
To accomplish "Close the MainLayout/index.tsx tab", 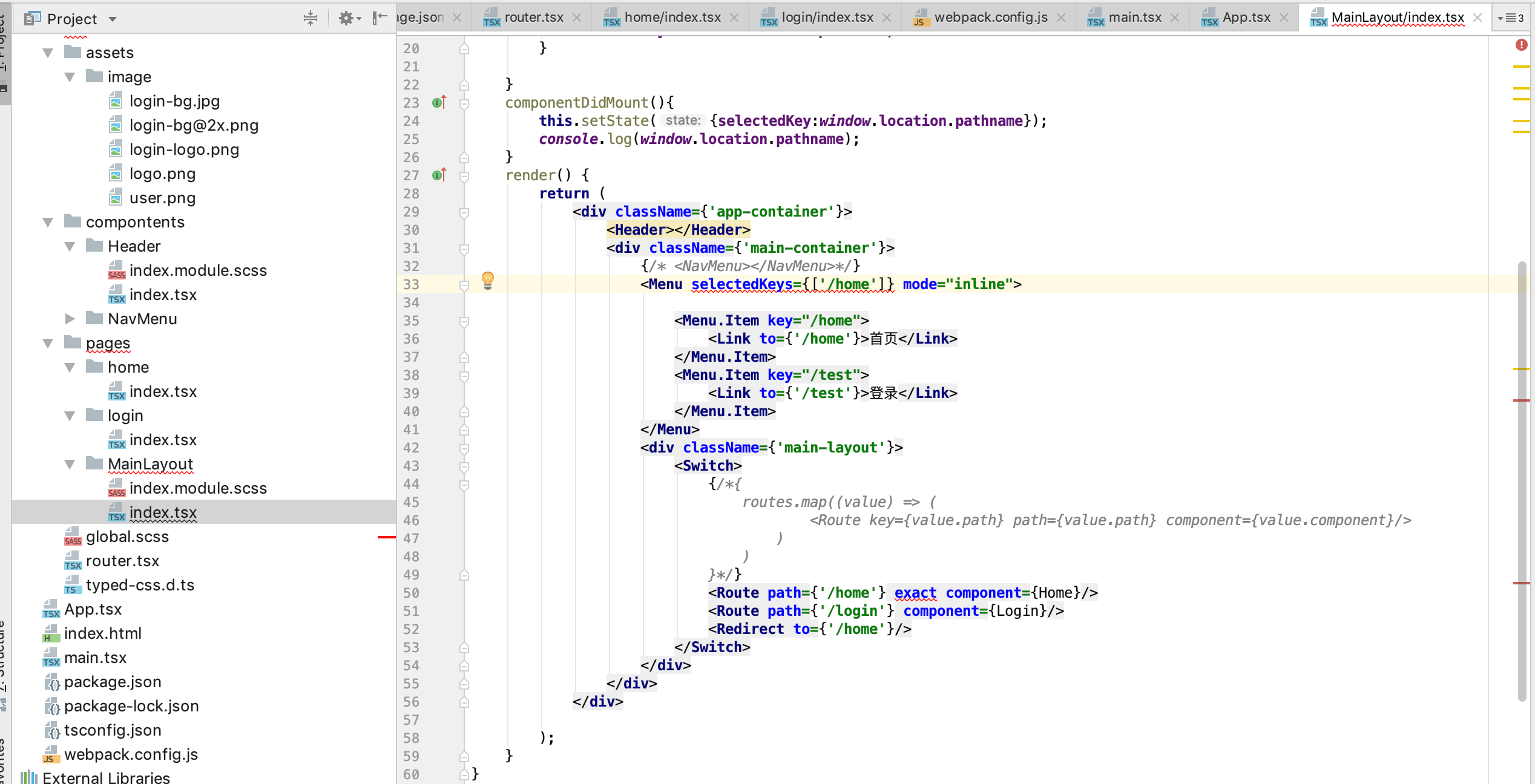I will pyautogui.click(x=1477, y=18).
